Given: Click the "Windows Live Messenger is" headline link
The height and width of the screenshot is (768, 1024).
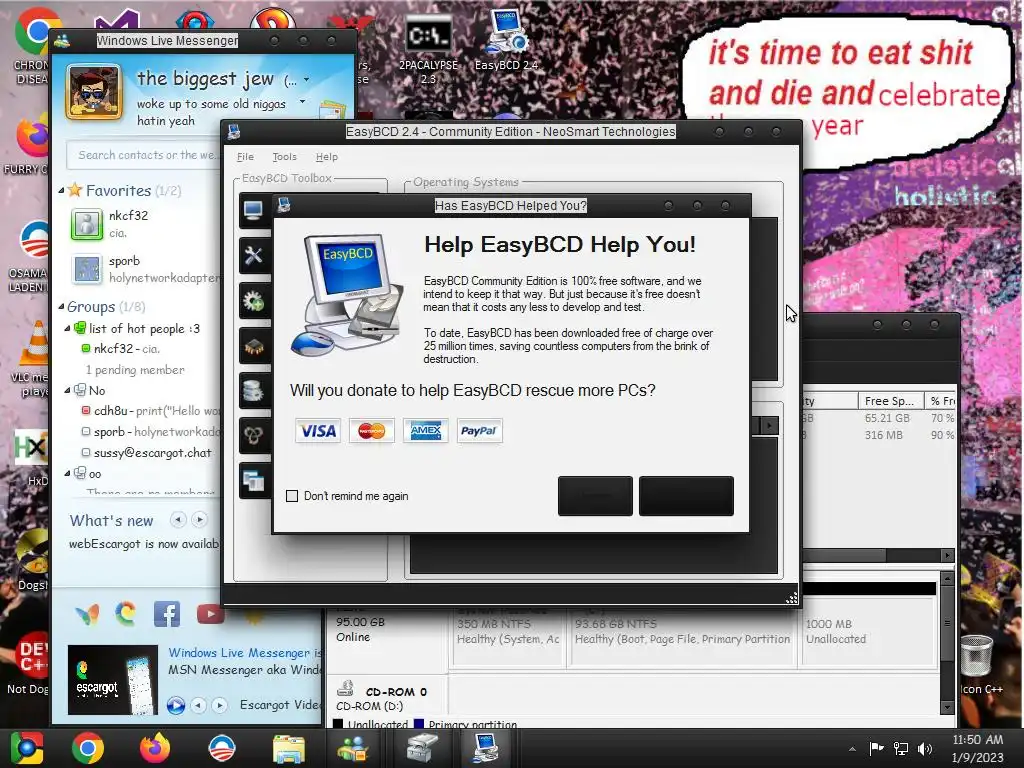Looking at the screenshot, I should coord(245,652).
